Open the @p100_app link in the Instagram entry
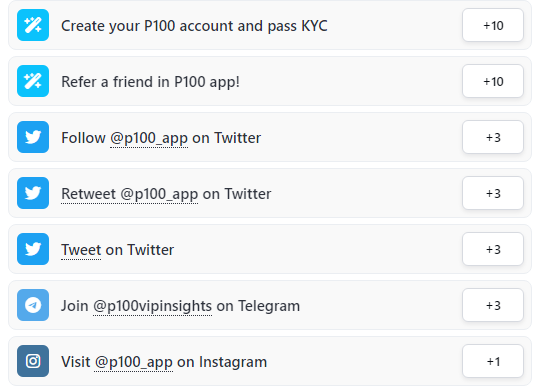Viewport: 540px width, 392px height. pyautogui.click(x=133, y=362)
